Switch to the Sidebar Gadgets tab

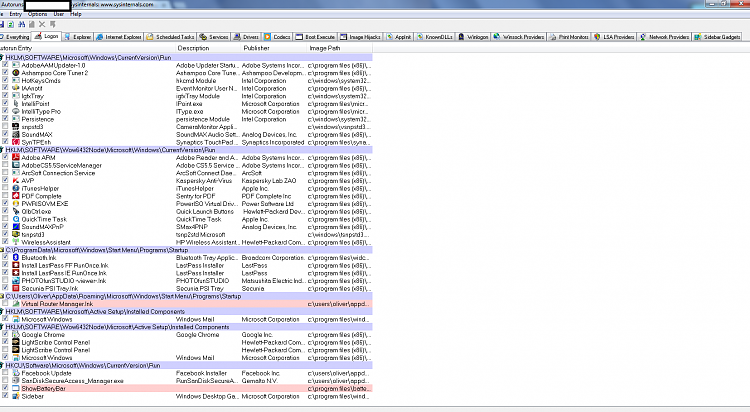[x=717, y=37]
